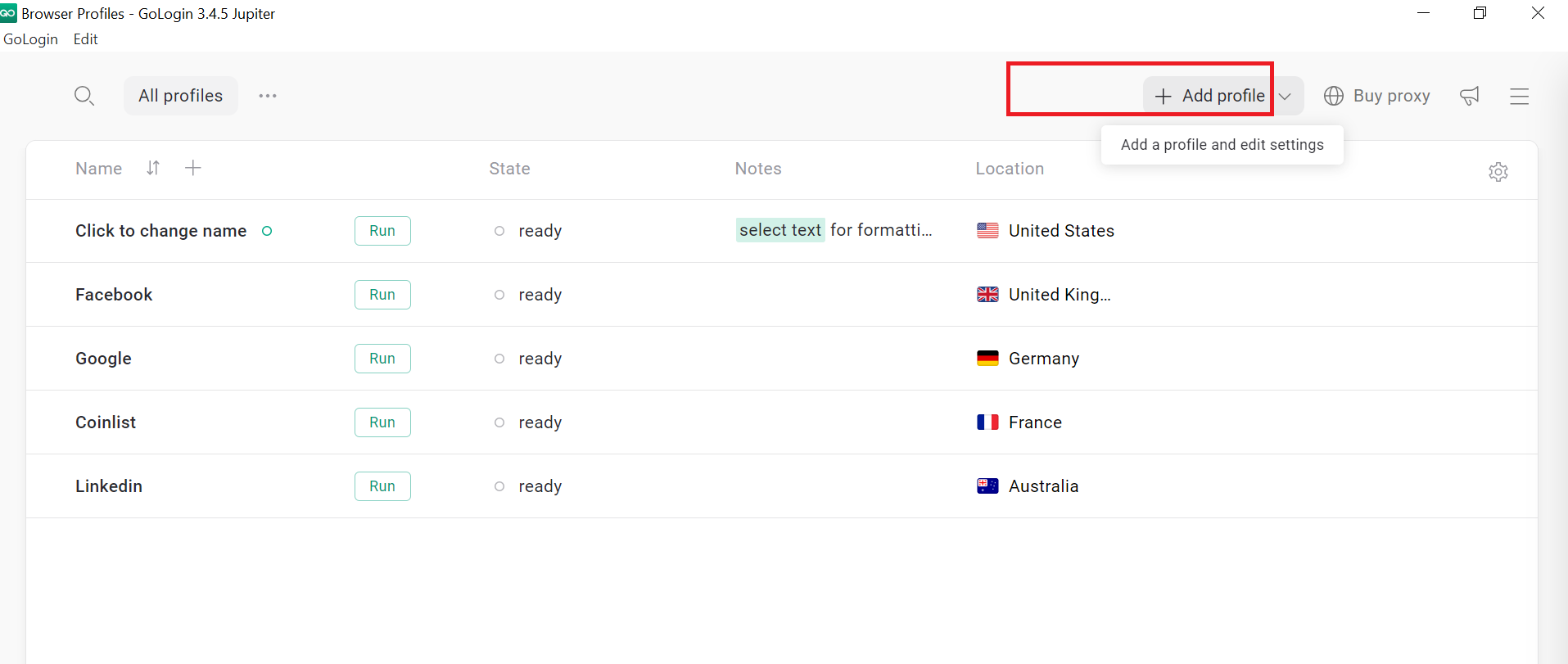This screenshot has height=664, width=1568.
Task: Click the Buy proxy globe icon
Action: [1334, 96]
